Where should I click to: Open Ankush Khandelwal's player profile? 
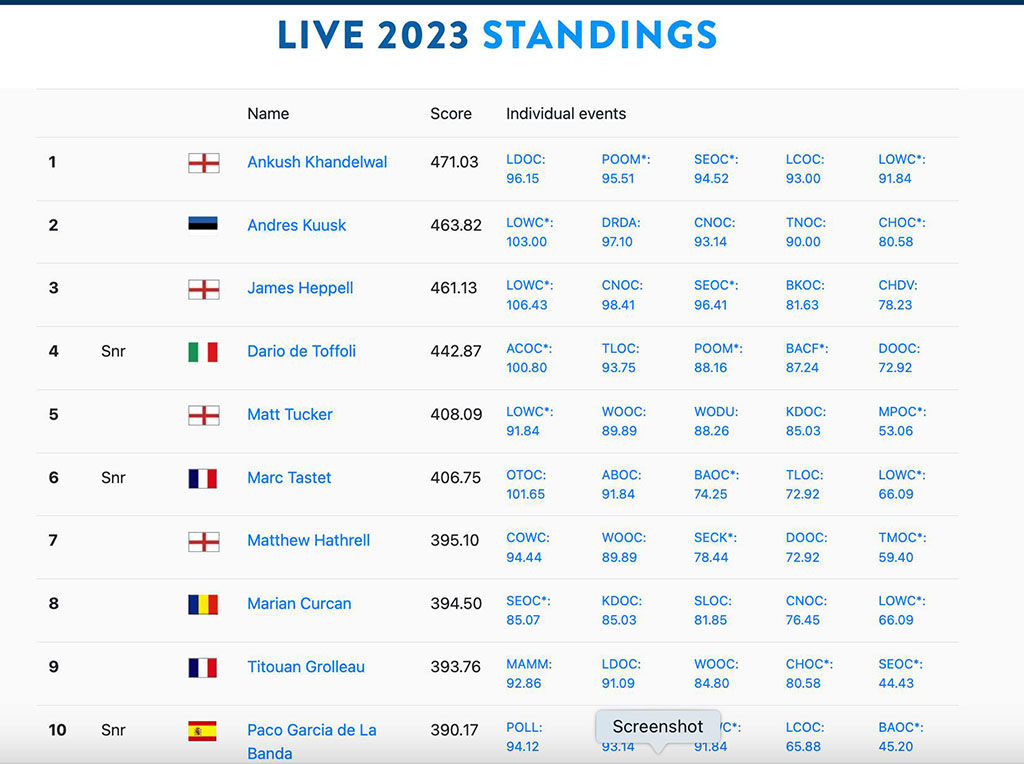click(x=317, y=162)
